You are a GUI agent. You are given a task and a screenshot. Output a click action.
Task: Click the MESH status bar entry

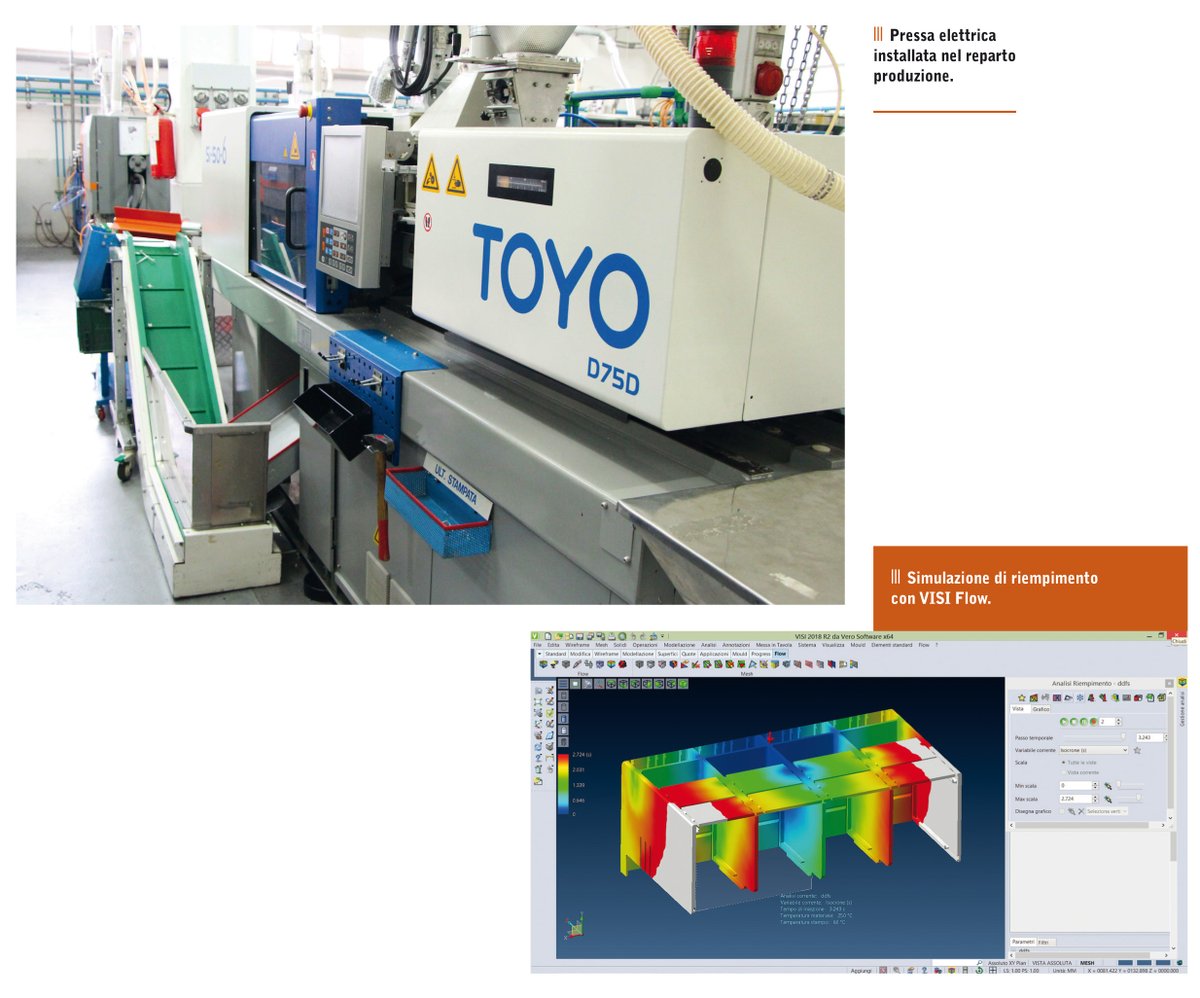pyautogui.click(x=1087, y=963)
